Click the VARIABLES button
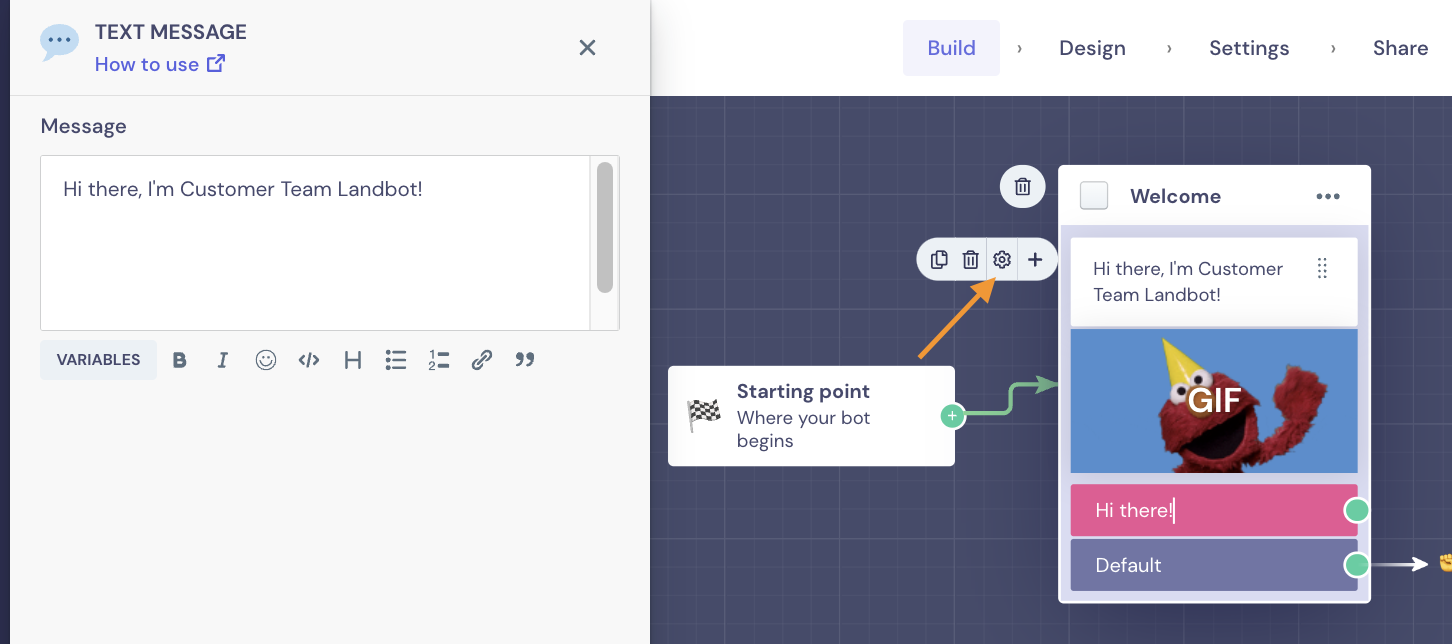The width and height of the screenshot is (1452, 644). click(98, 360)
